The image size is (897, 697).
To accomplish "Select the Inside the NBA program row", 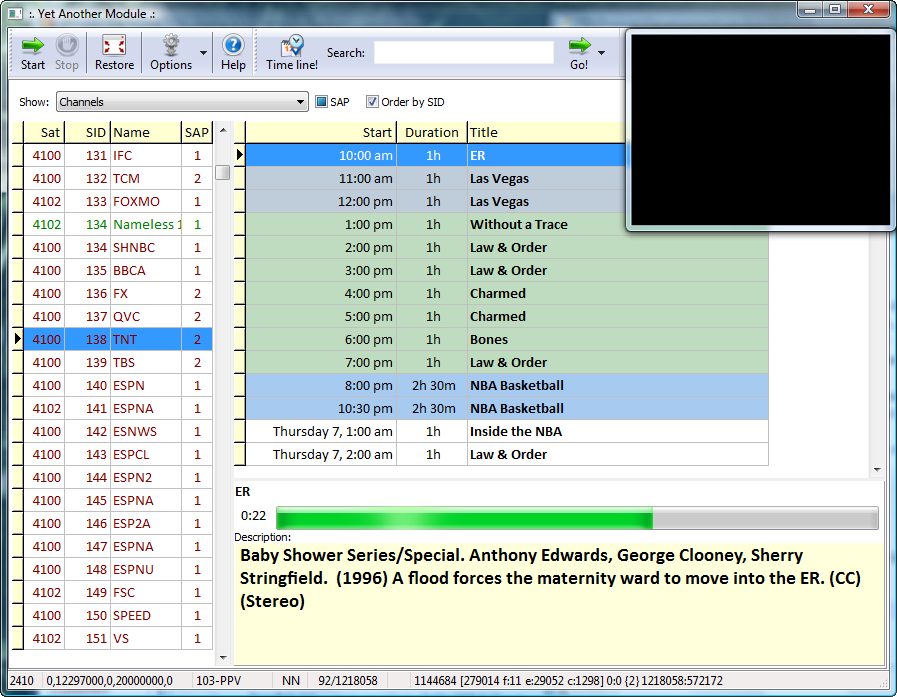I will click(x=507, y=431).
